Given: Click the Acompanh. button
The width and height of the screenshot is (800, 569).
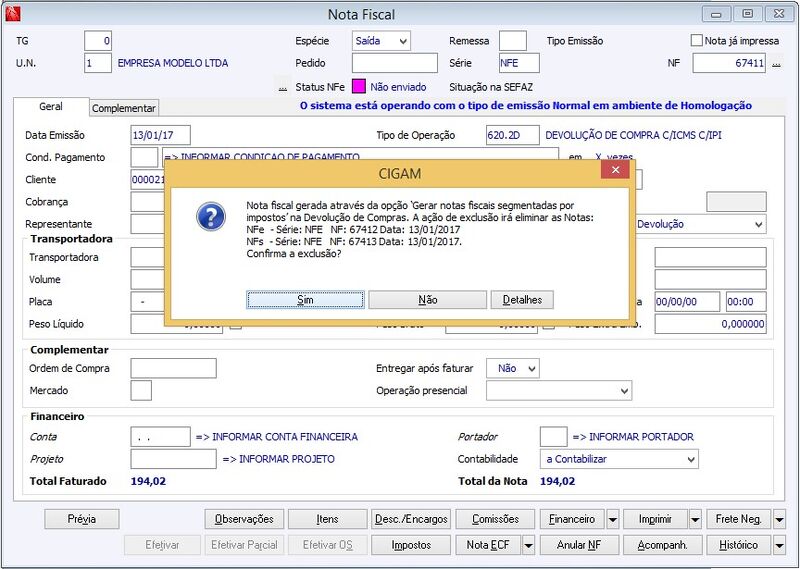Looking at the screenshot, I should pyautogui.click(x=662, y=545).
